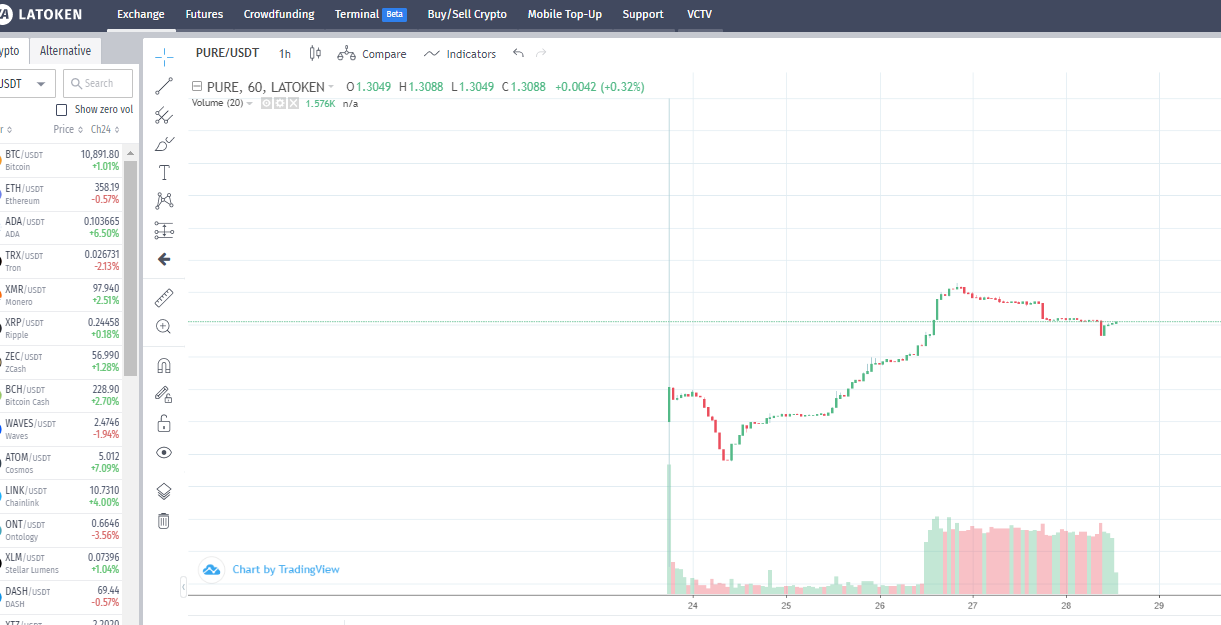Open the Indicators menu

(x=460, y=54)
